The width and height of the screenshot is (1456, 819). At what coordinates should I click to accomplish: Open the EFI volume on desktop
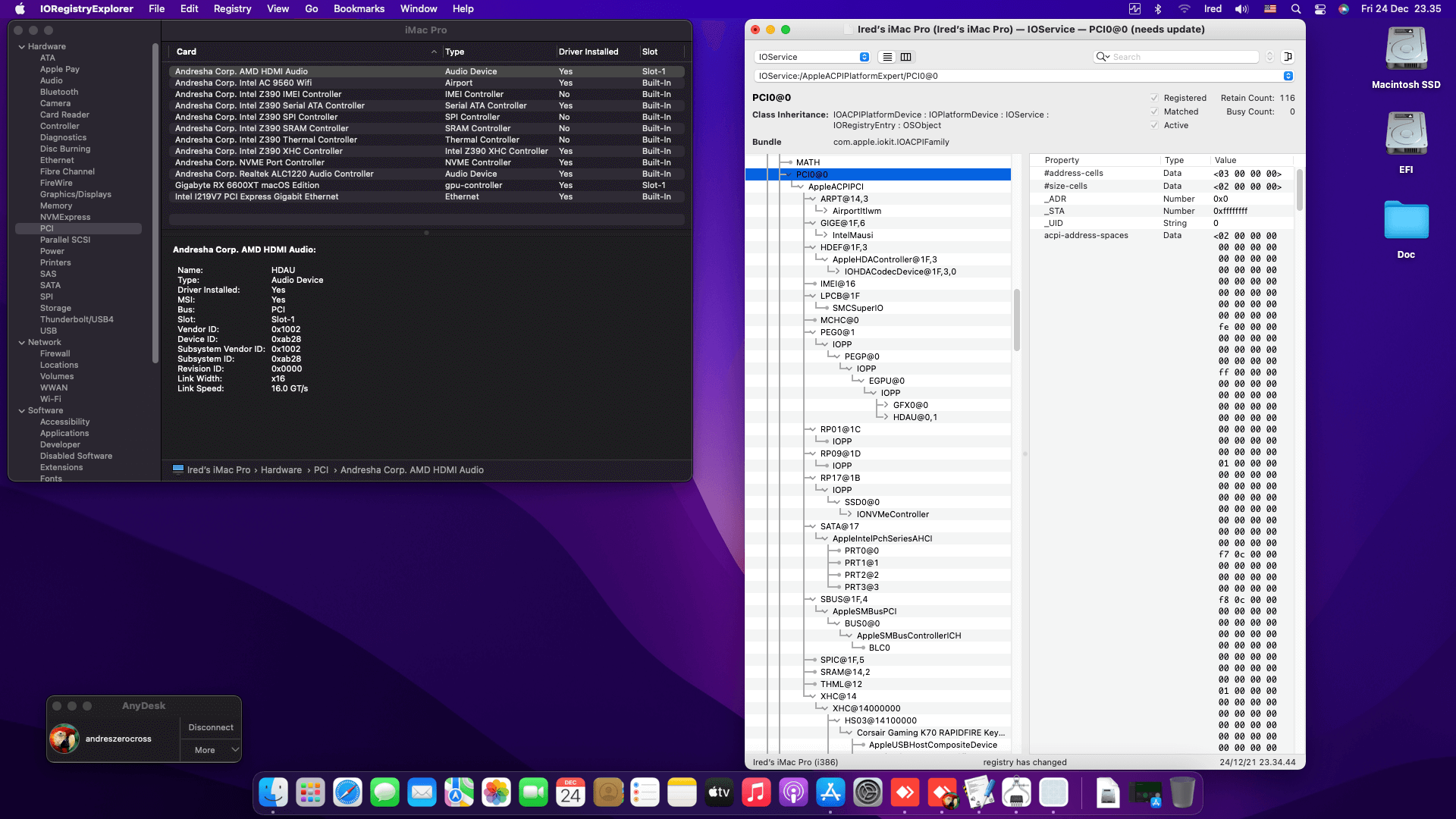coord(1406,143)
